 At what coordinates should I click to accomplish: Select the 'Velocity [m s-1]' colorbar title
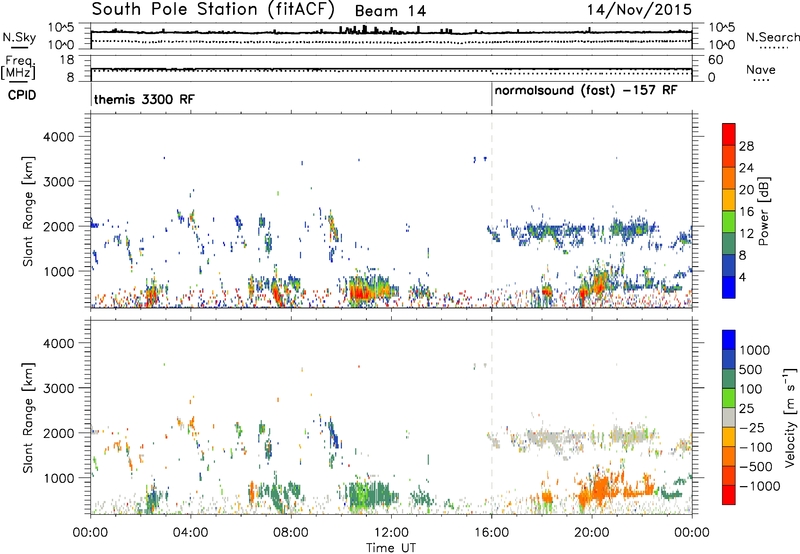point(790,417)
